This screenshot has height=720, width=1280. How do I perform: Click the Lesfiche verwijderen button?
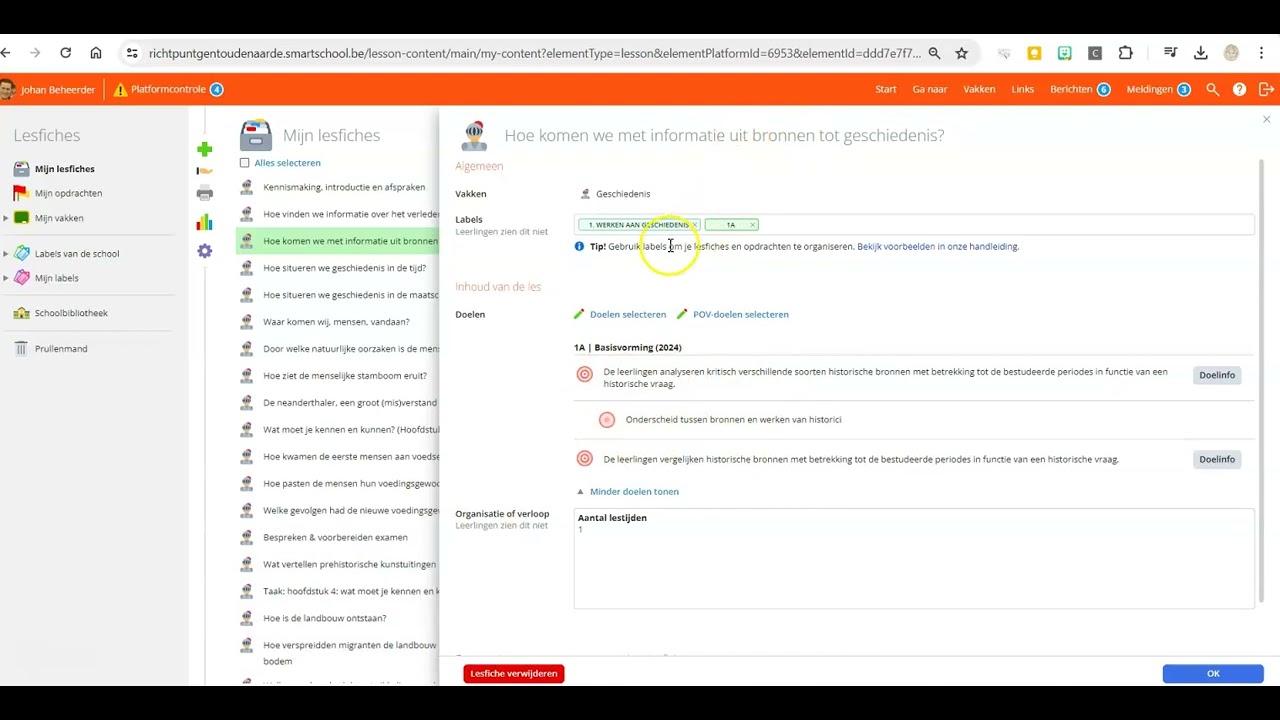pyautogui.click(x=514, y=674)
